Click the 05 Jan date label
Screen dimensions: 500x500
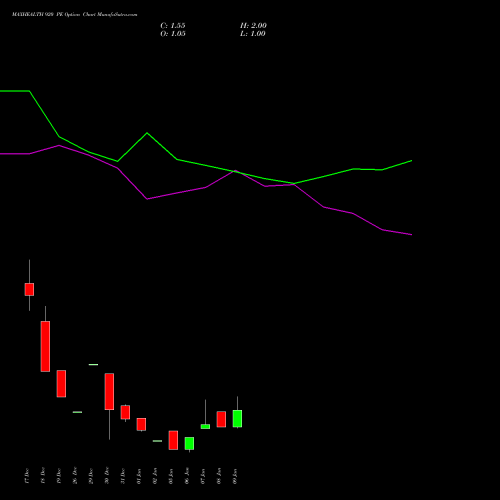coord(171,476)
